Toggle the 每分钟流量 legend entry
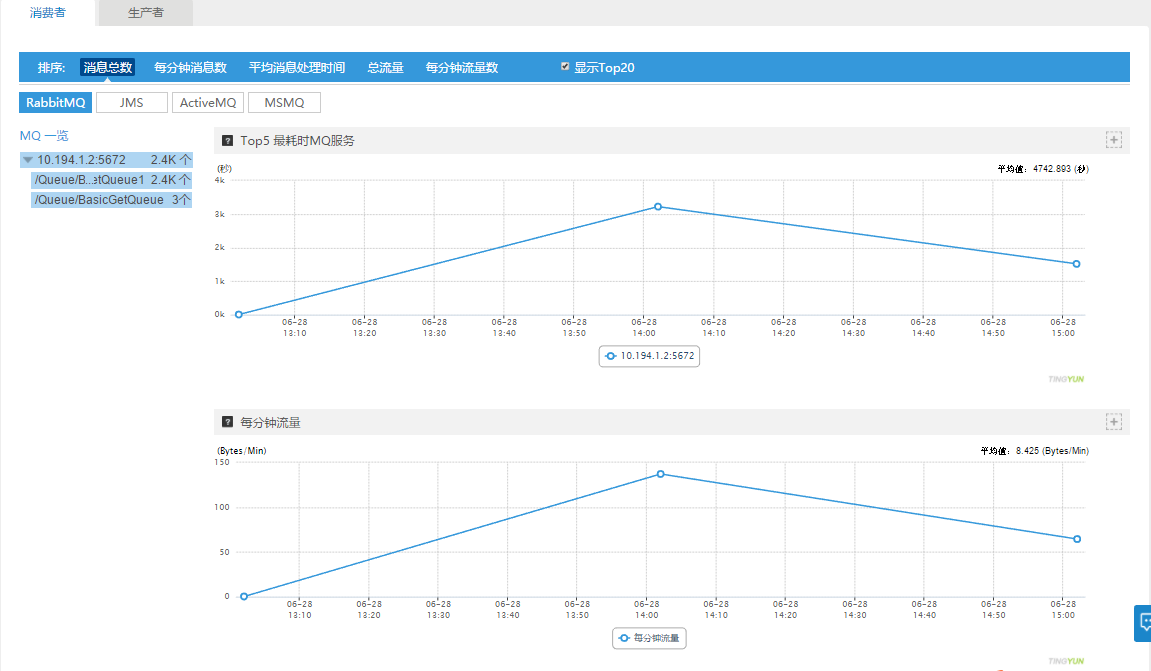Viewport: 1151px width, 671px height. click(650, 638)
